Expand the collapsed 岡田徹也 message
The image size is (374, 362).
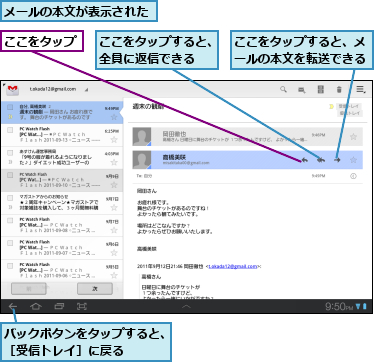click(247, 137)
